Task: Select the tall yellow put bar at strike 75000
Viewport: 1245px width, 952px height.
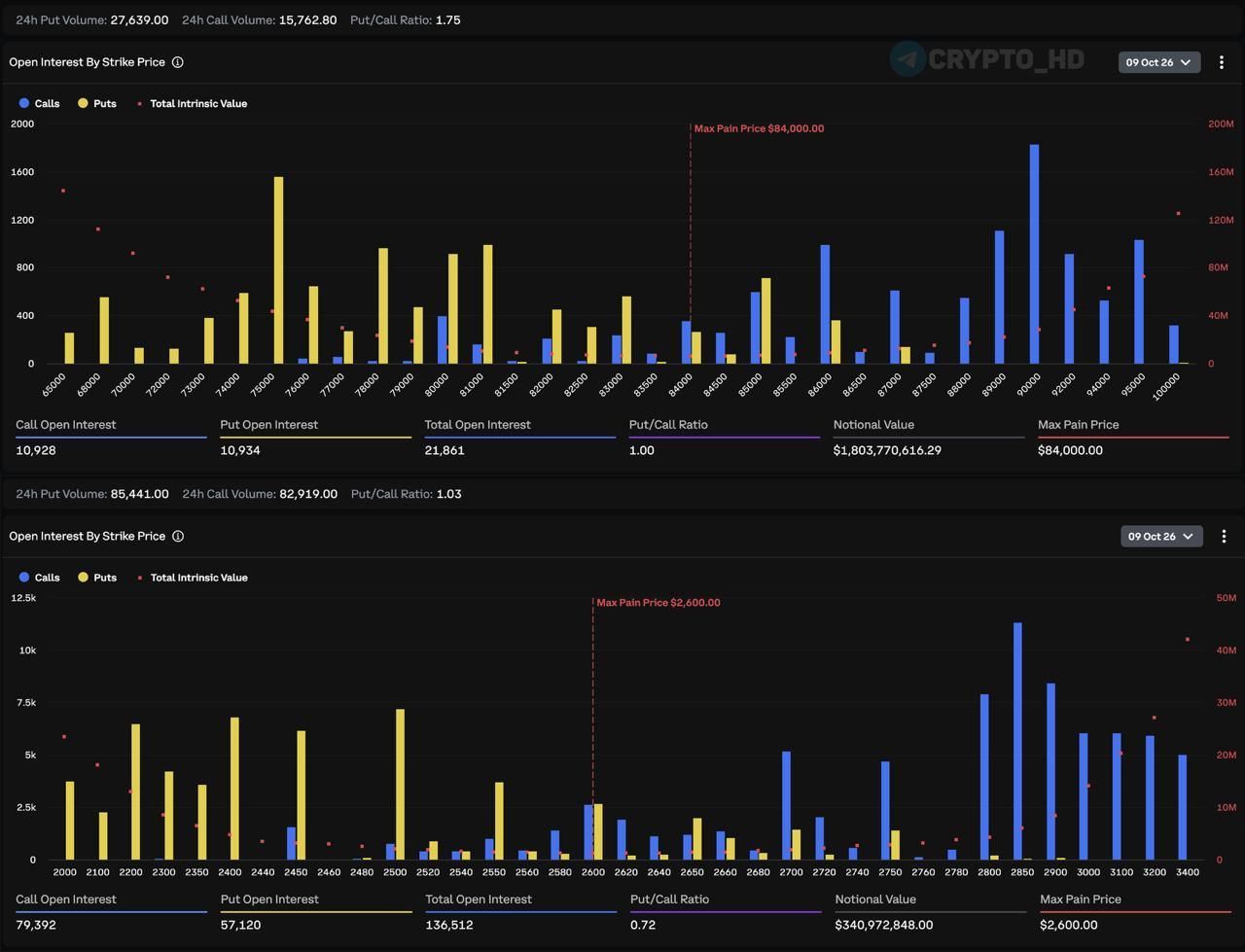Action: tap(279, 270)
